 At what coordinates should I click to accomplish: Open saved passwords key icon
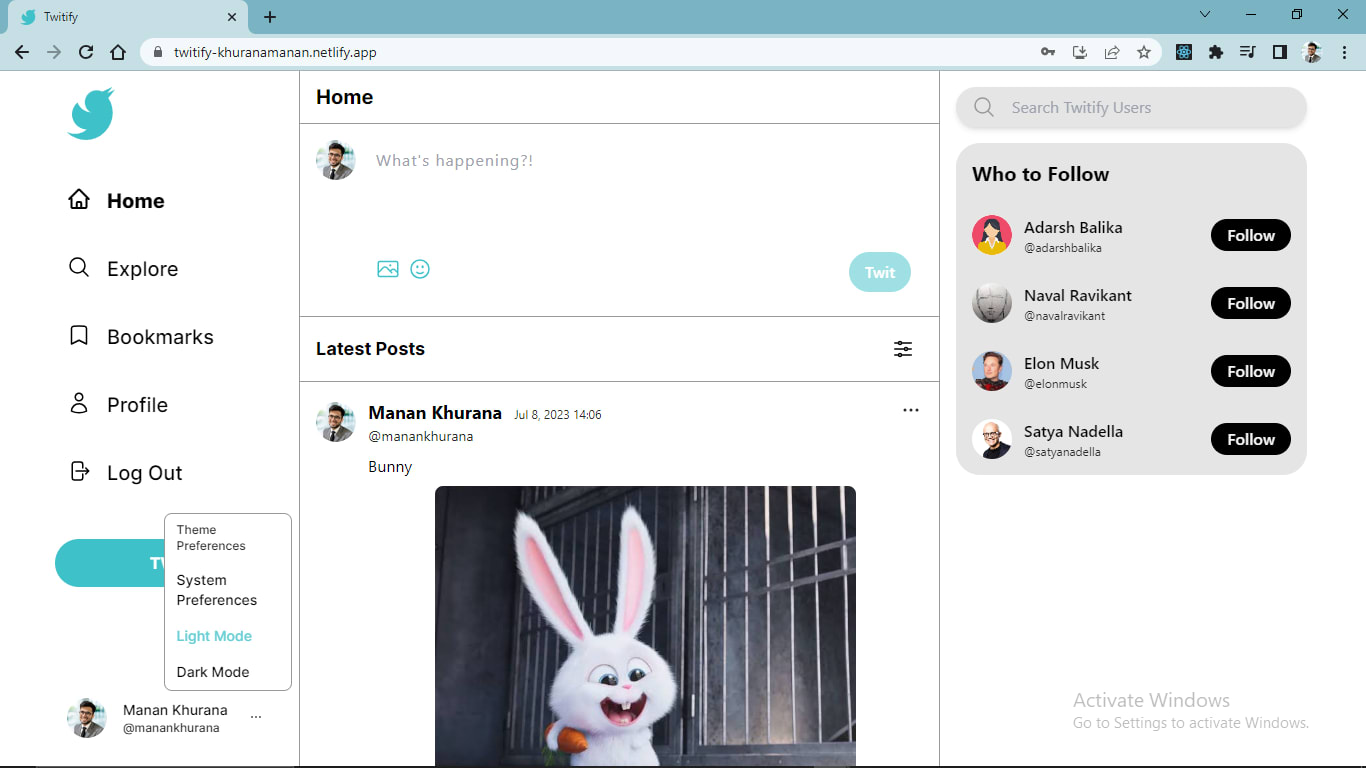point(1048,52)
